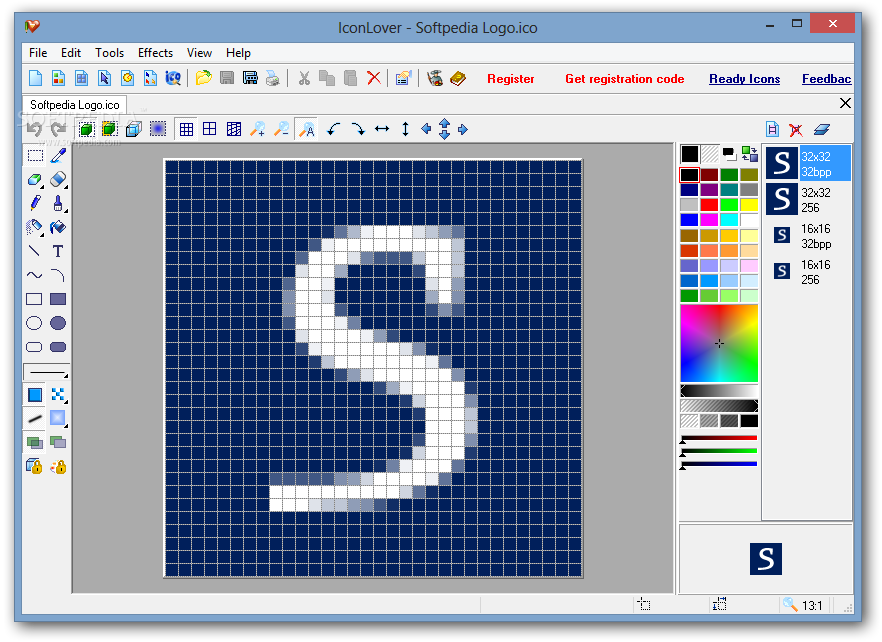Viewport: 882px width, 642px height.
Task: Flip the image horizontally
Action: pyautogui.click(x=382, y=129)
